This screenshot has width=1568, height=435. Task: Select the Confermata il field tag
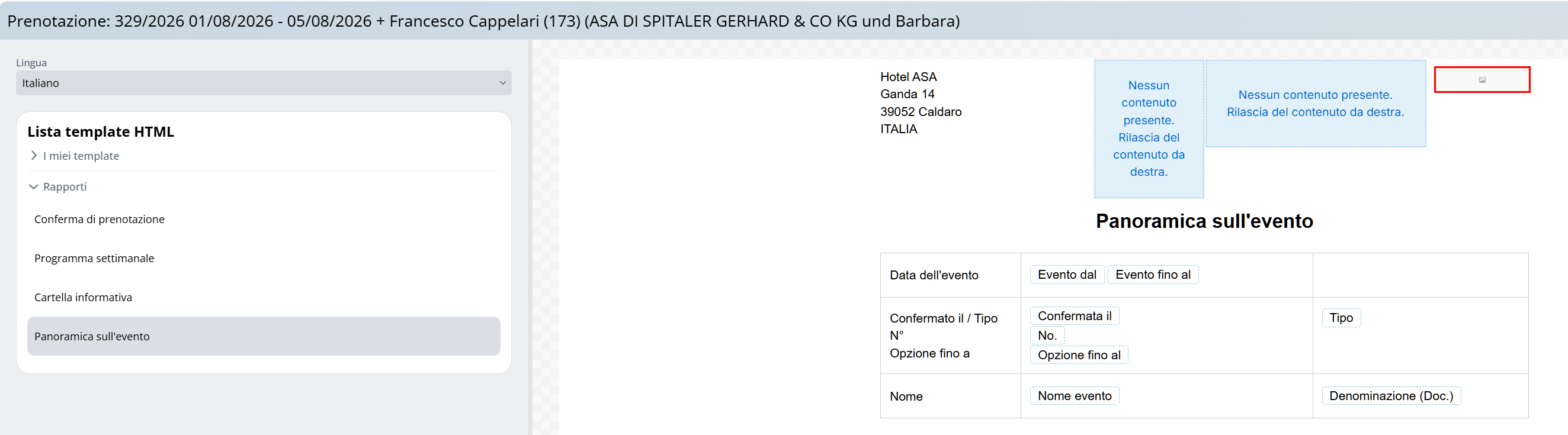pos(1075,316)
